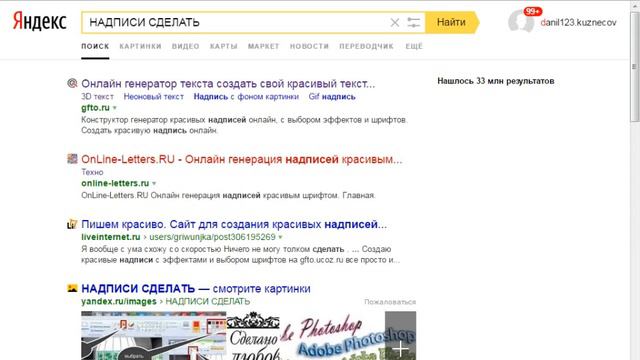640x360 pixels.
Task: Switch to the ВИДЕО tab
Action: pos(186,46)
